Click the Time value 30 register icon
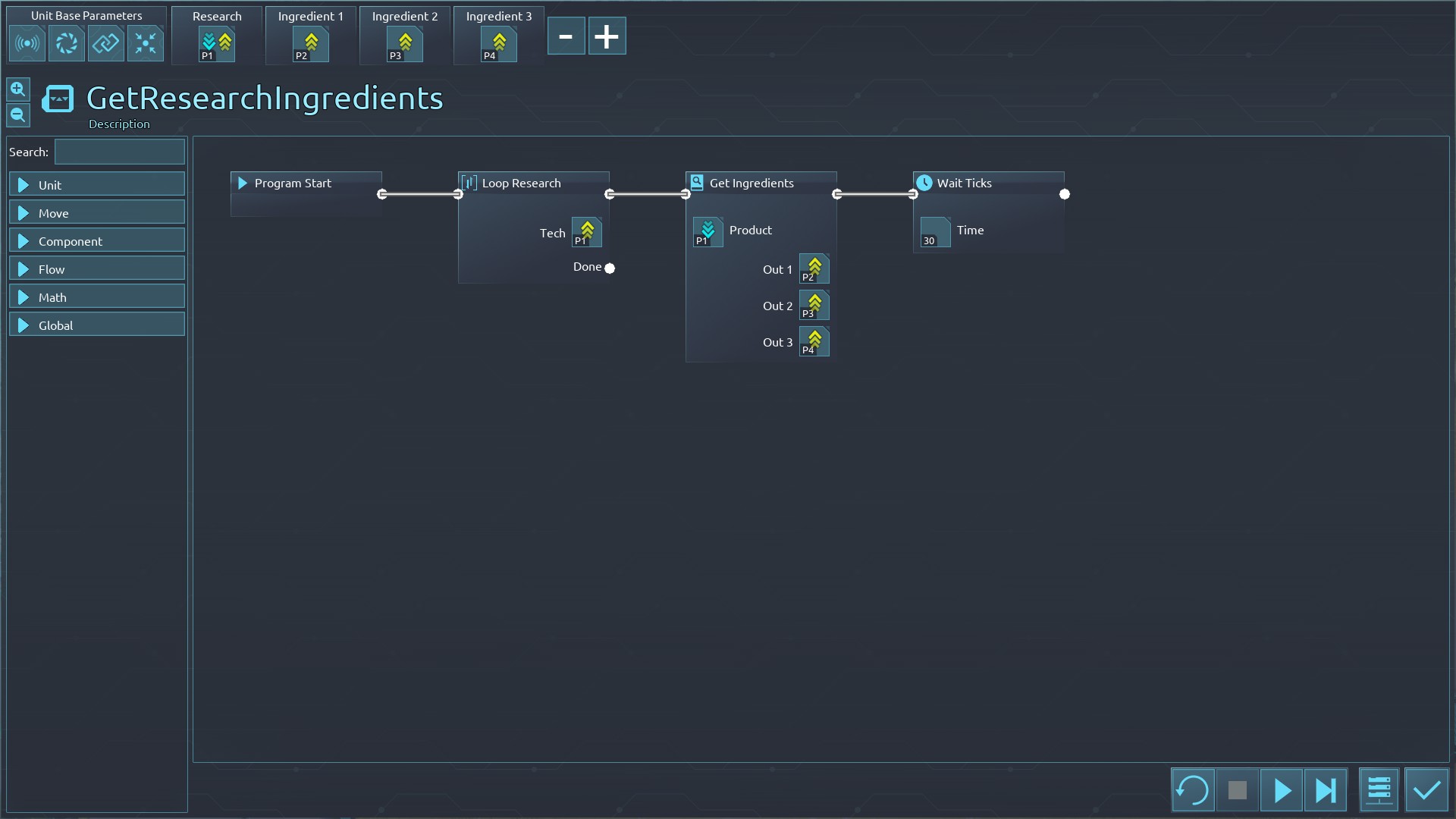The height and width of the screenshot is (819, 1456). (935, 232)
